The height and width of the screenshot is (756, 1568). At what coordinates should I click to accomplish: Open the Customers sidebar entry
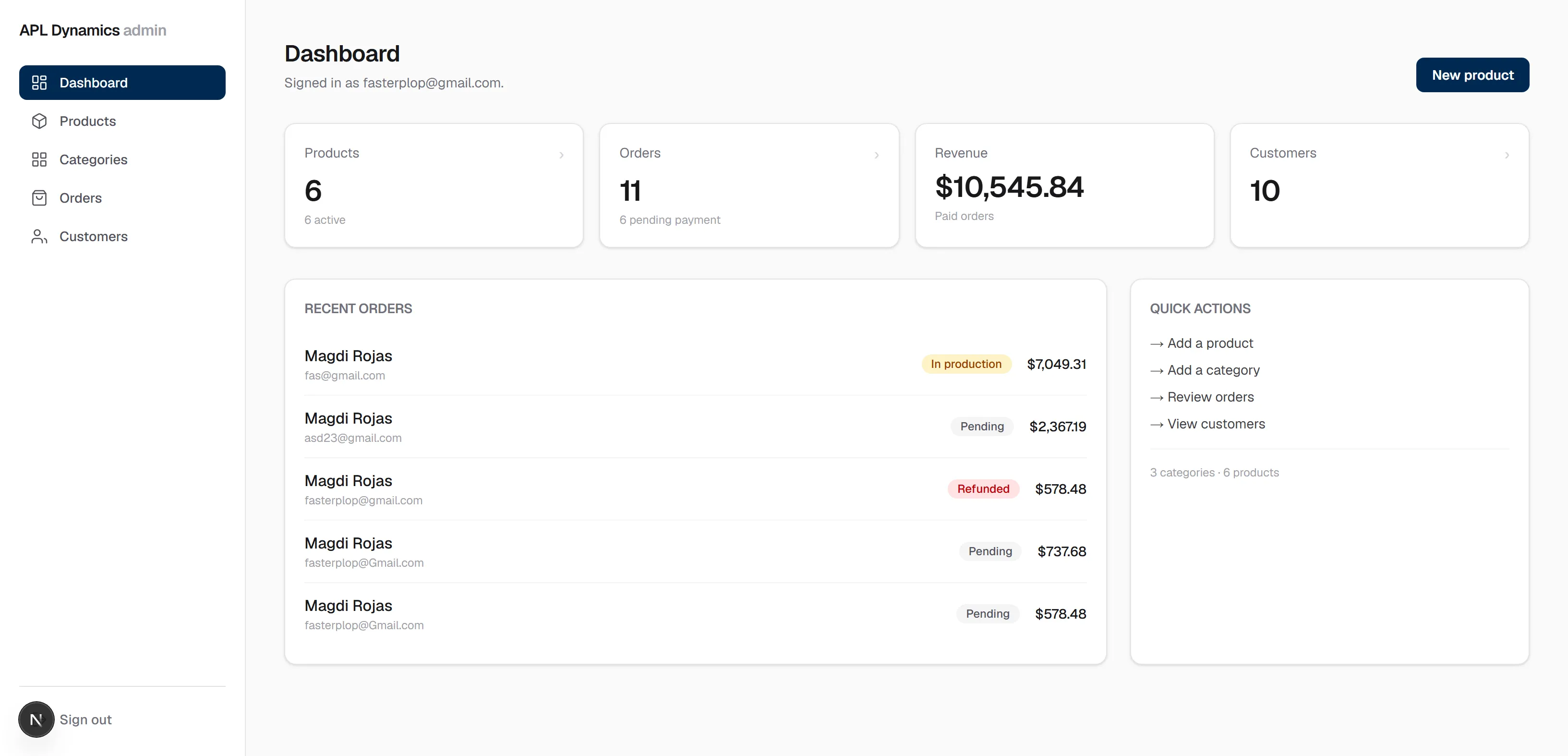coord(122,236)
